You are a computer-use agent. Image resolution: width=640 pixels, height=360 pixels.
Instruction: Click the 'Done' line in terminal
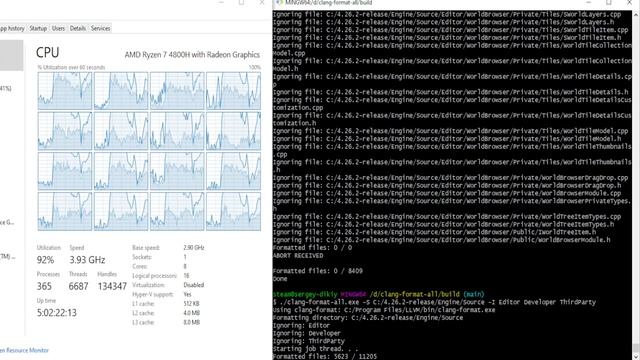click(280, 279)
